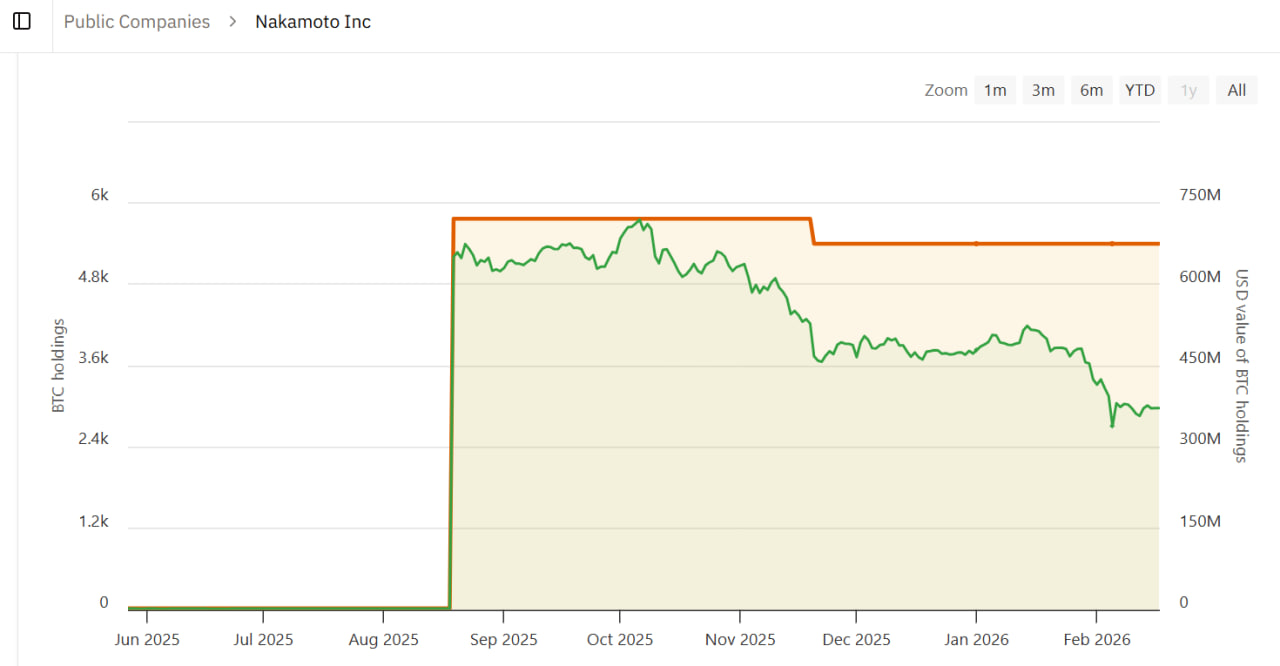Toggle the sidebar panel icon
This screenshot has width=1280, height=666.
(x=22, y=21)
